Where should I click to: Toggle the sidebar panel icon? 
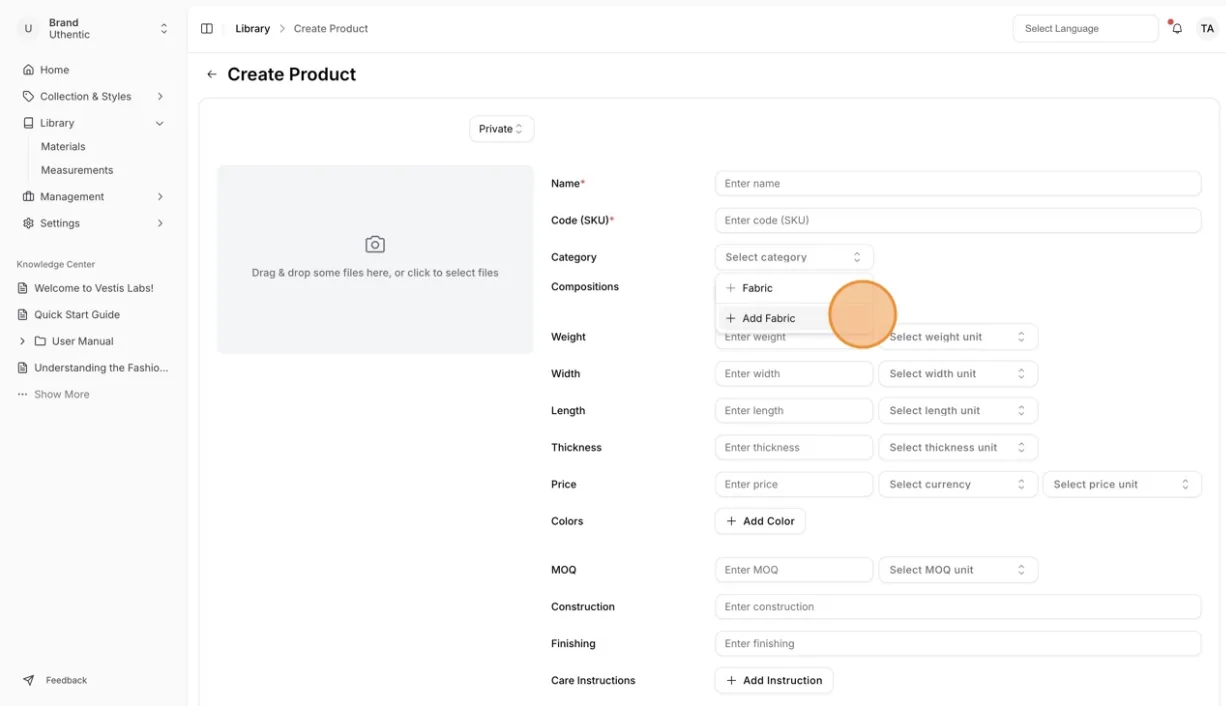tap(207, 29)
